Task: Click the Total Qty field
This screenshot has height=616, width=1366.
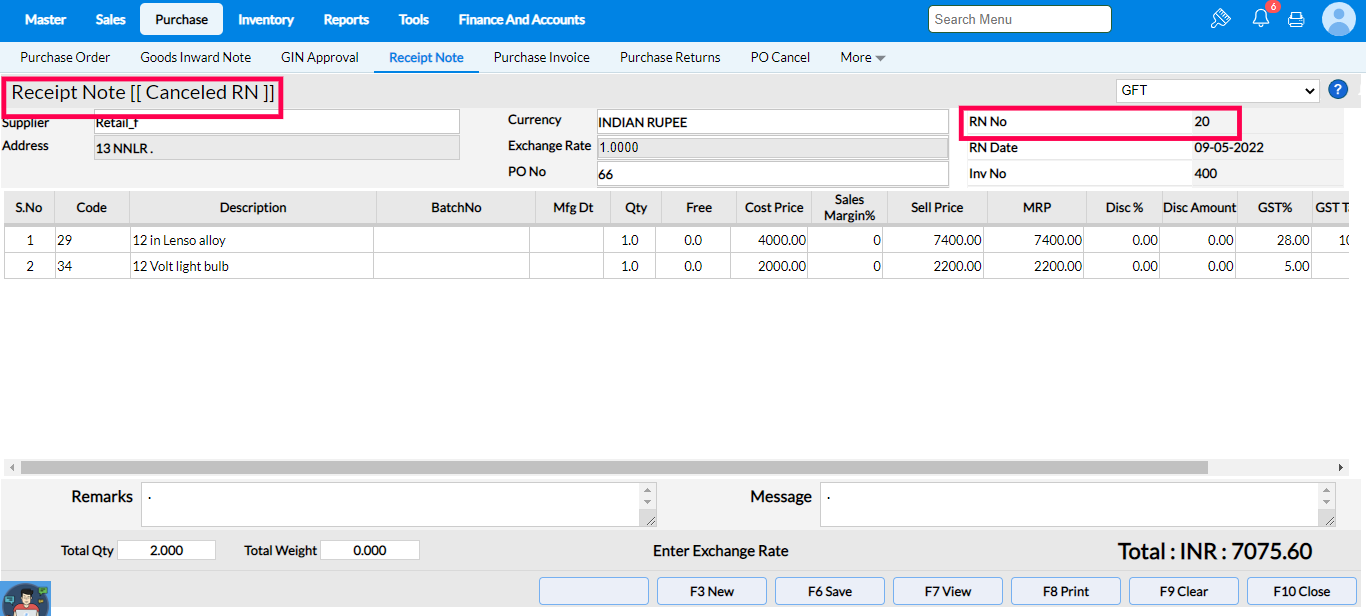Action: click(166, 550)
